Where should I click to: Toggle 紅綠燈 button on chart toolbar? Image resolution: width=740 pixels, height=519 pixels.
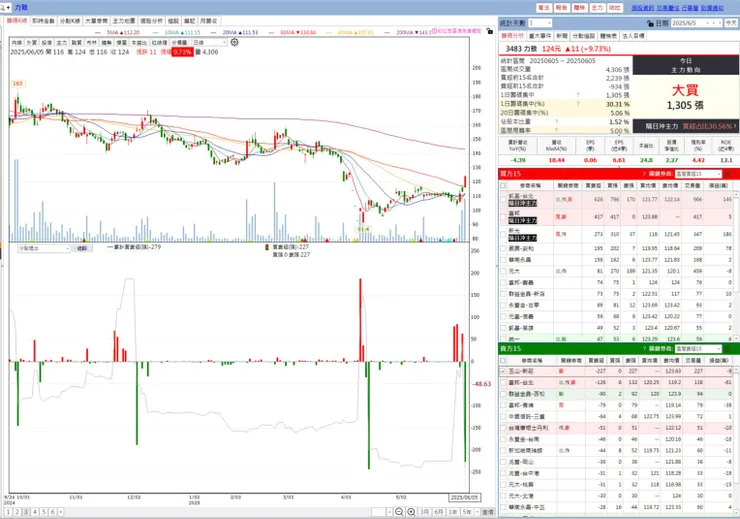click(159, 43)
